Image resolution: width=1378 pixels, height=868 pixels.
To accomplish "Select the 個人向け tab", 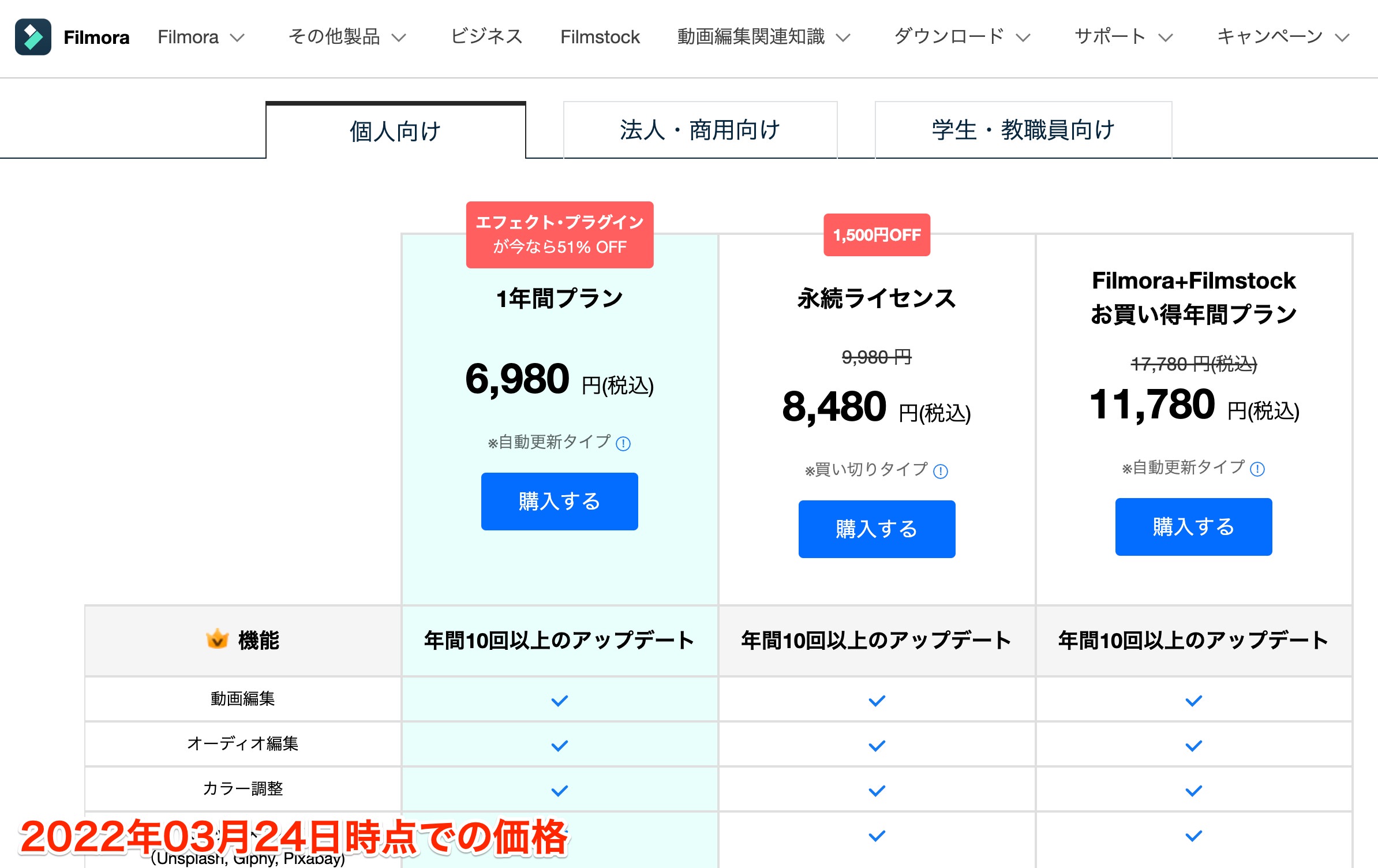I will pos(396,130).
